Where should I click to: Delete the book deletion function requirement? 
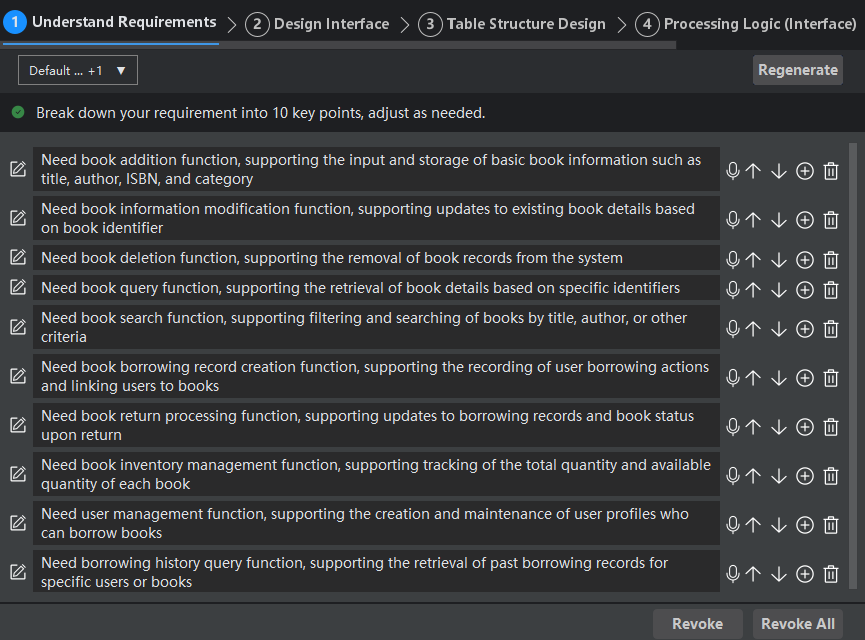click(830, 260)
